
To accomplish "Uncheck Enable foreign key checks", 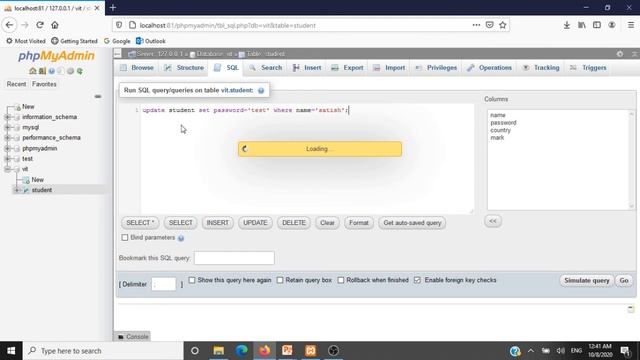I will (x=417, y=280).
